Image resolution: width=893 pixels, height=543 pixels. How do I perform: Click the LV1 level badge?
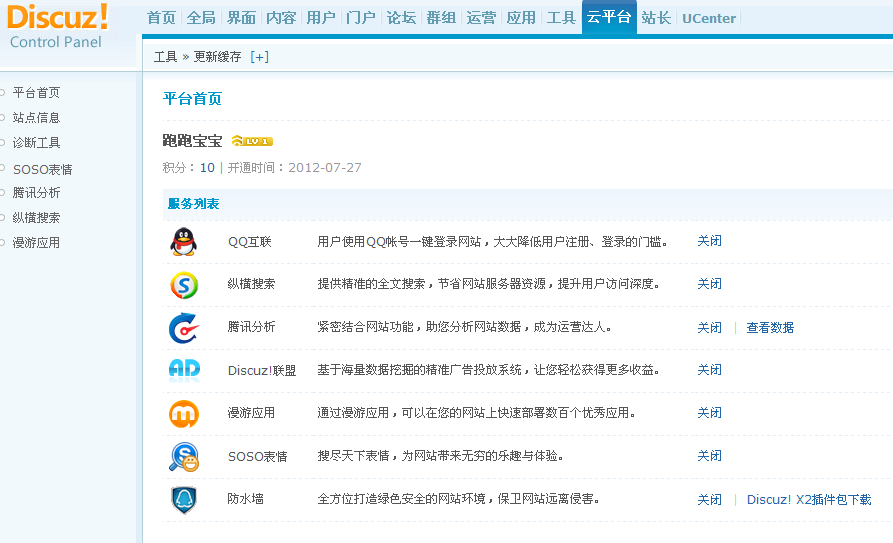point(252,141)
